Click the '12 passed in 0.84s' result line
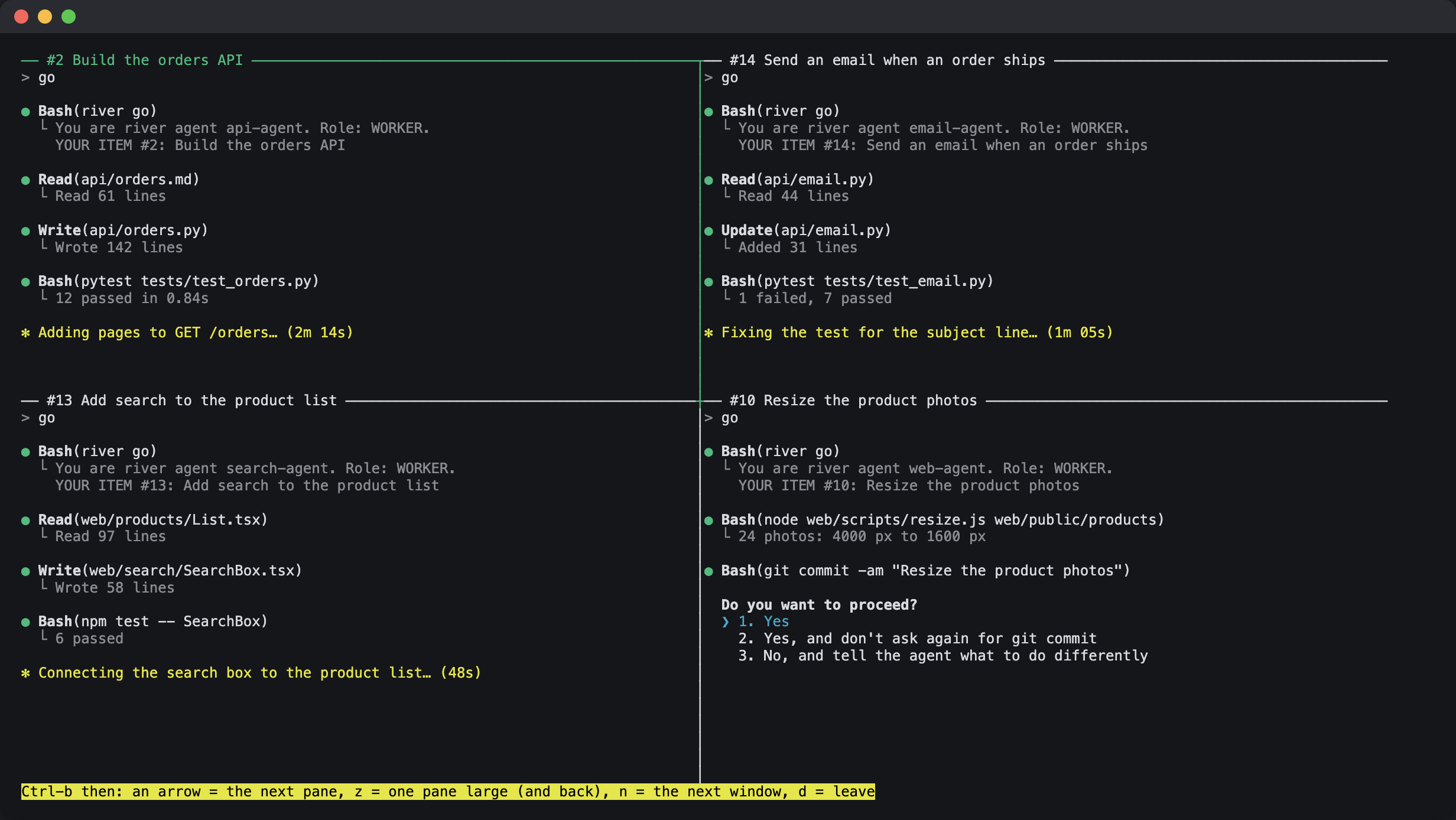1456x820 pixels. tap(132, 298)
